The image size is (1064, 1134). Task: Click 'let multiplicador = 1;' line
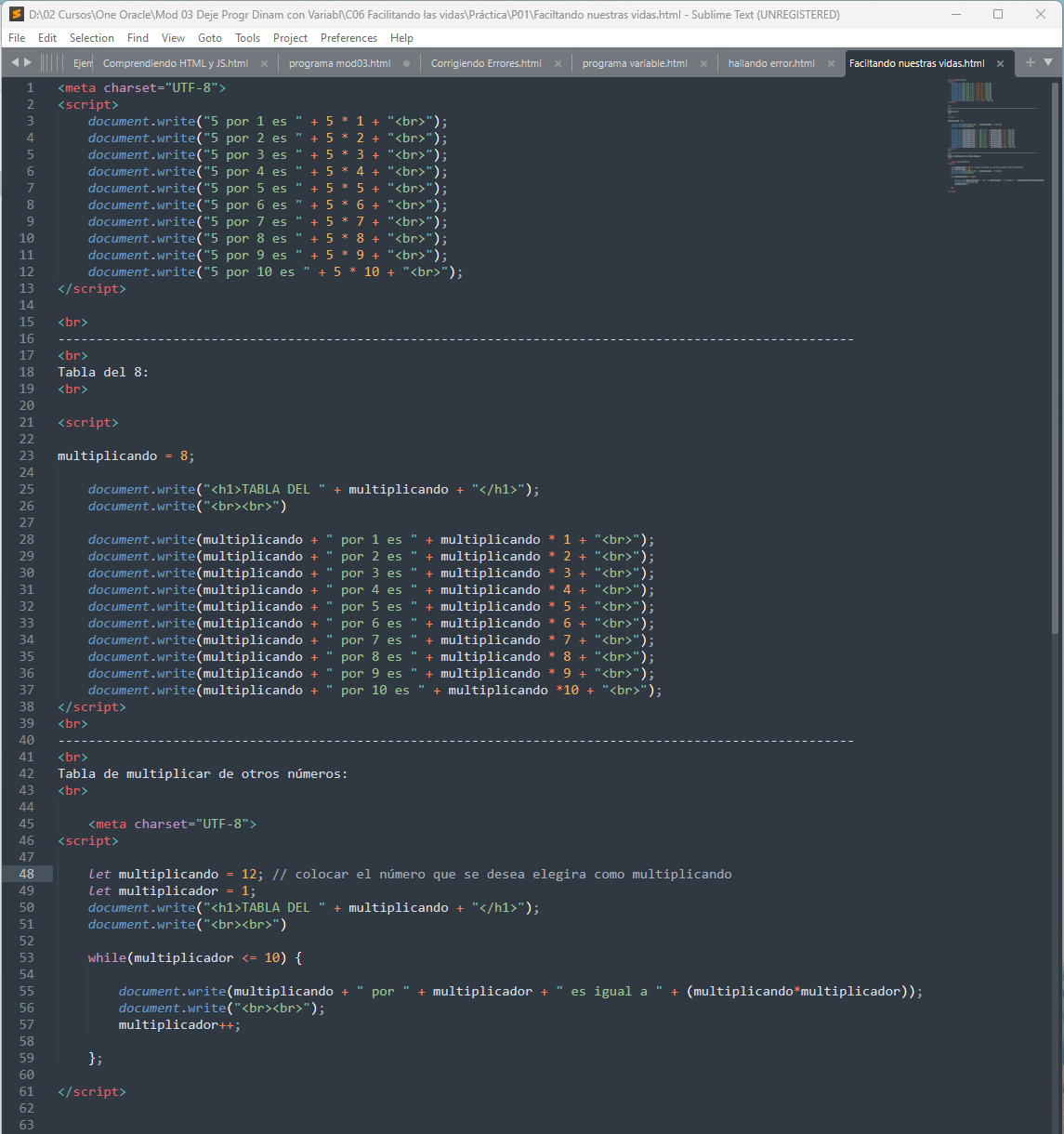172,890
